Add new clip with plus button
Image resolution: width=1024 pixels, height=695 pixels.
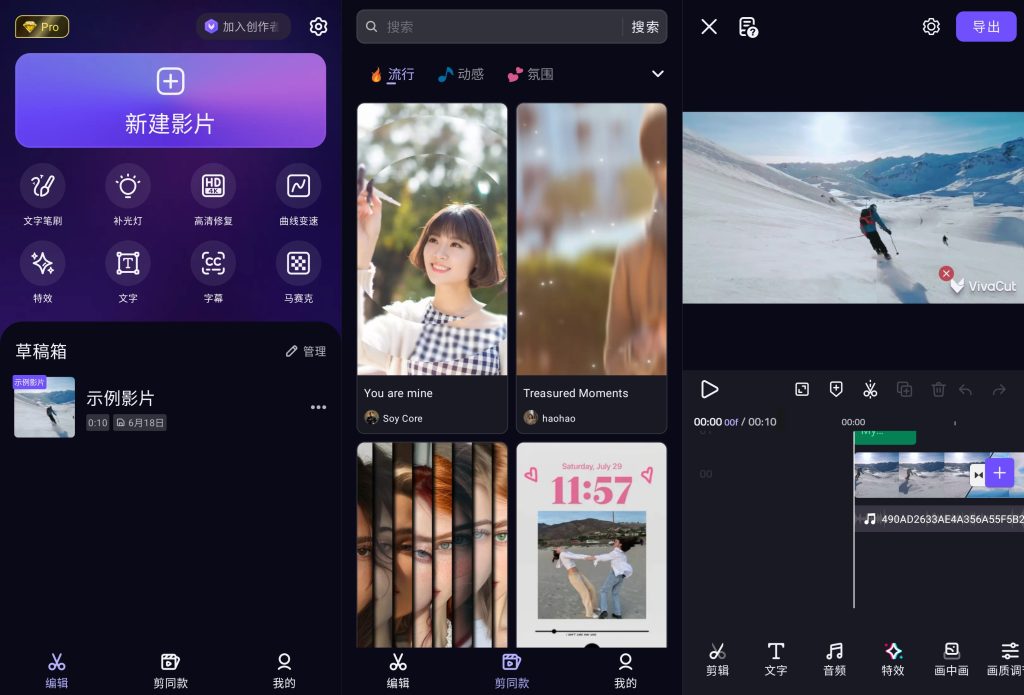pyautogui.click(x=1000, y=473)
